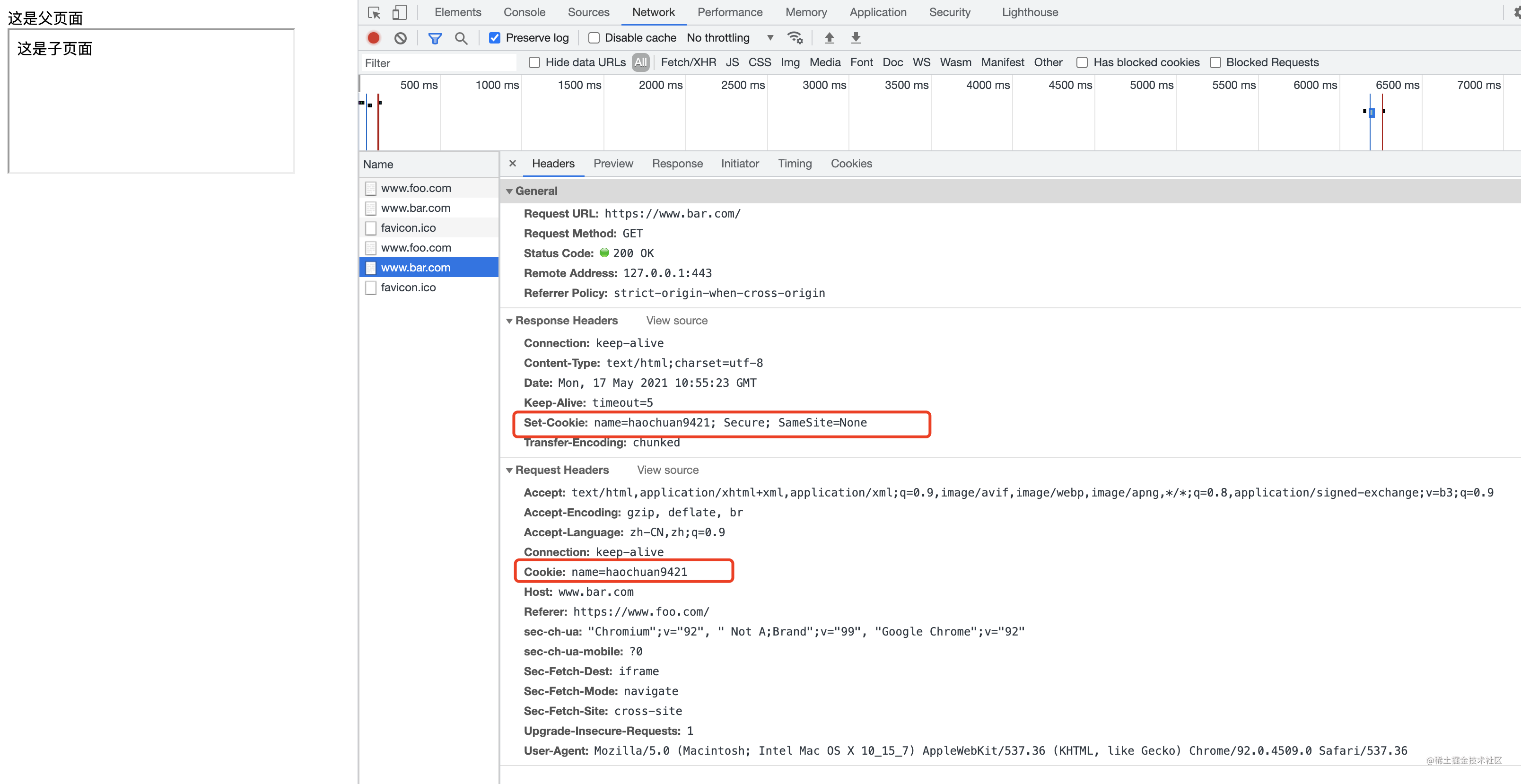Select the first www.bar.com request
Screen dimensions: 1521x784
coord(428,209)
